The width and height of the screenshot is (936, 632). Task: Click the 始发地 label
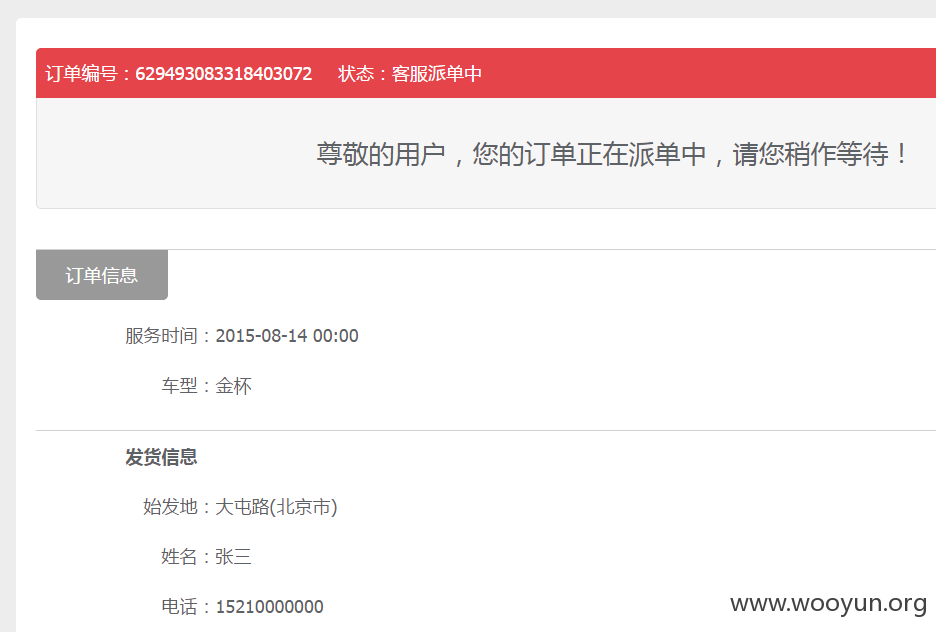170,507
